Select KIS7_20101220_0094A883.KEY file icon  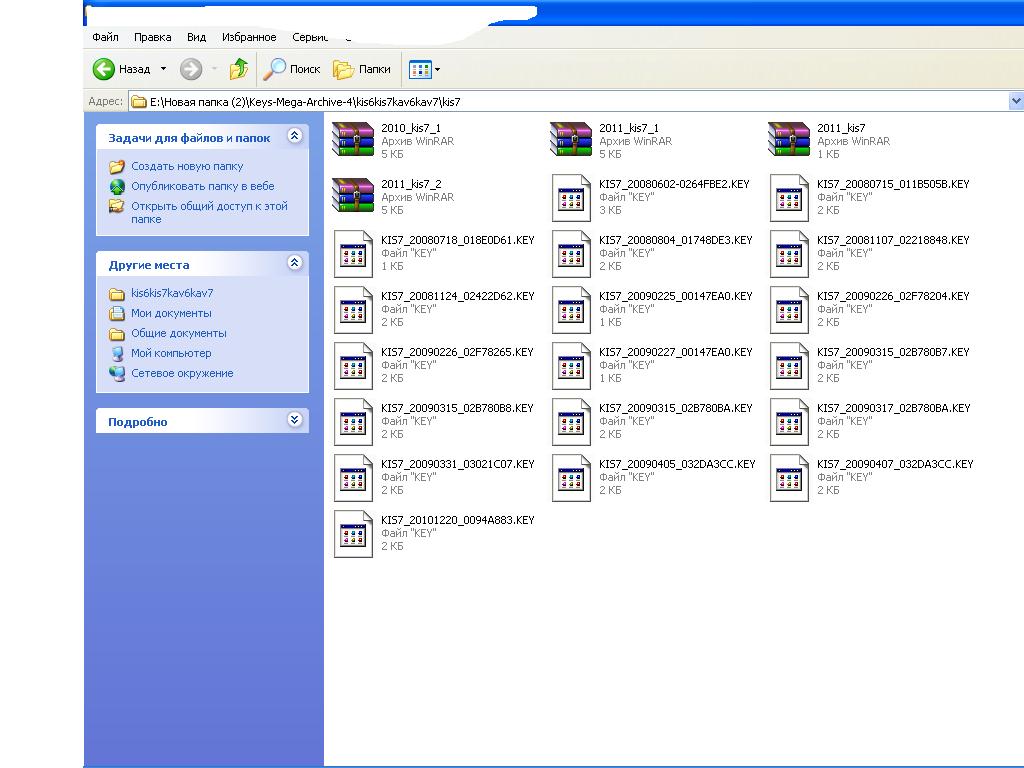[353, 534]
